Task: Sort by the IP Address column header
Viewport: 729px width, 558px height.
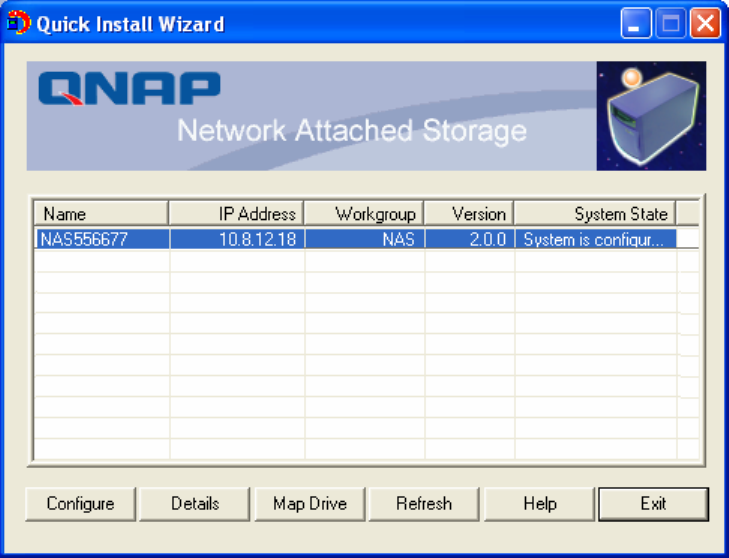Action: [x=237, y=214]
